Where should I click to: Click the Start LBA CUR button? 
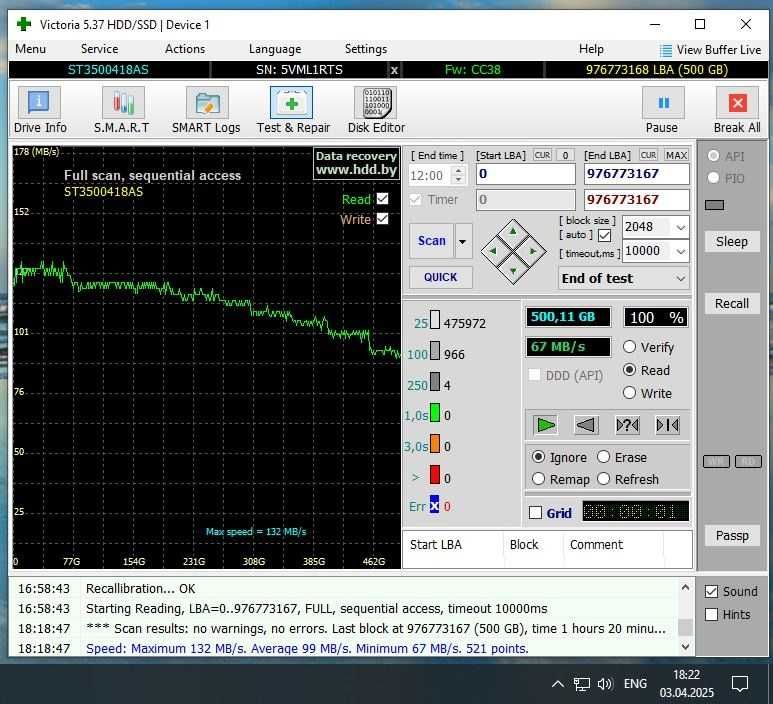point(542,155)
